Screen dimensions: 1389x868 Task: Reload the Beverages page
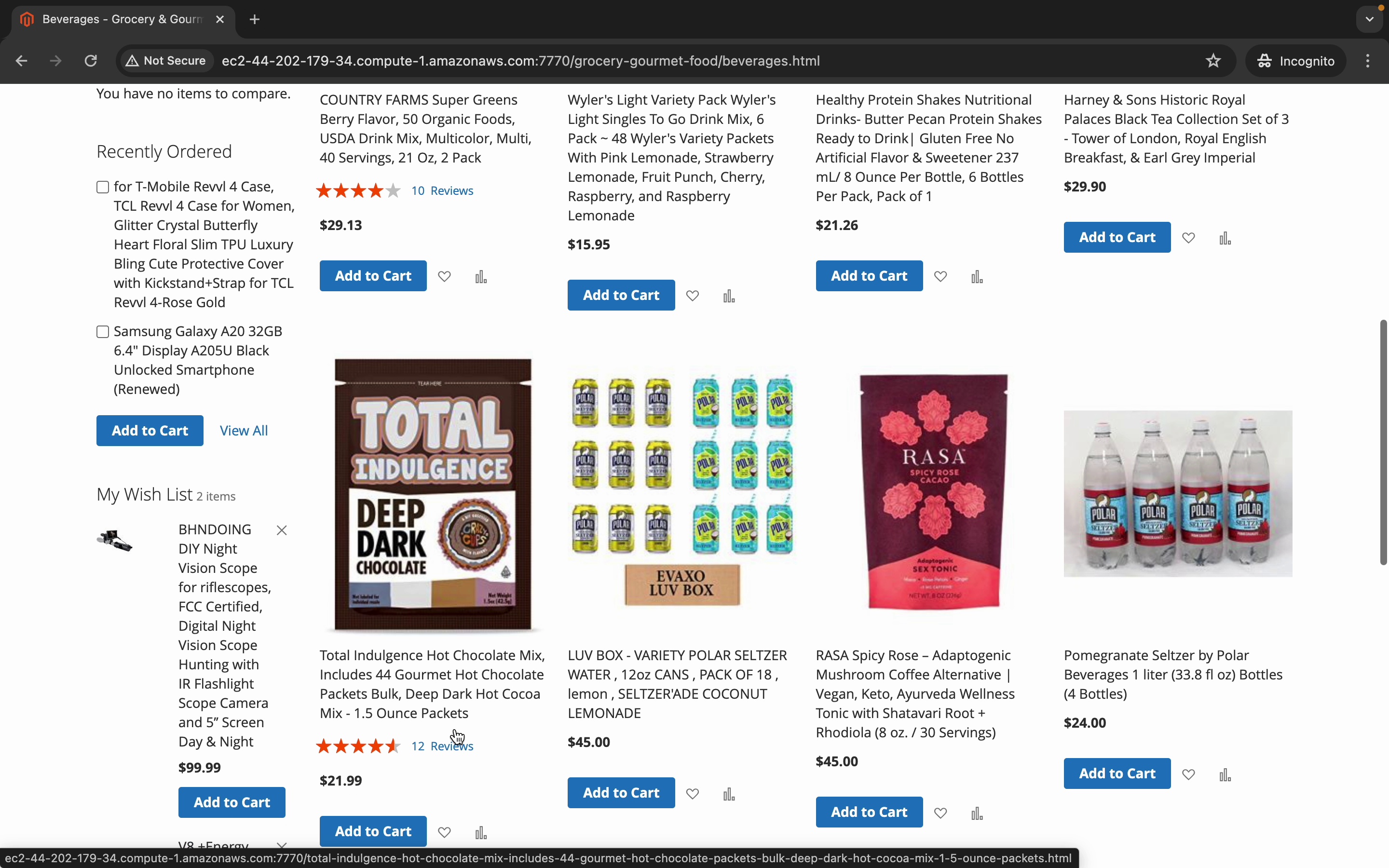(x=91, y=61)
